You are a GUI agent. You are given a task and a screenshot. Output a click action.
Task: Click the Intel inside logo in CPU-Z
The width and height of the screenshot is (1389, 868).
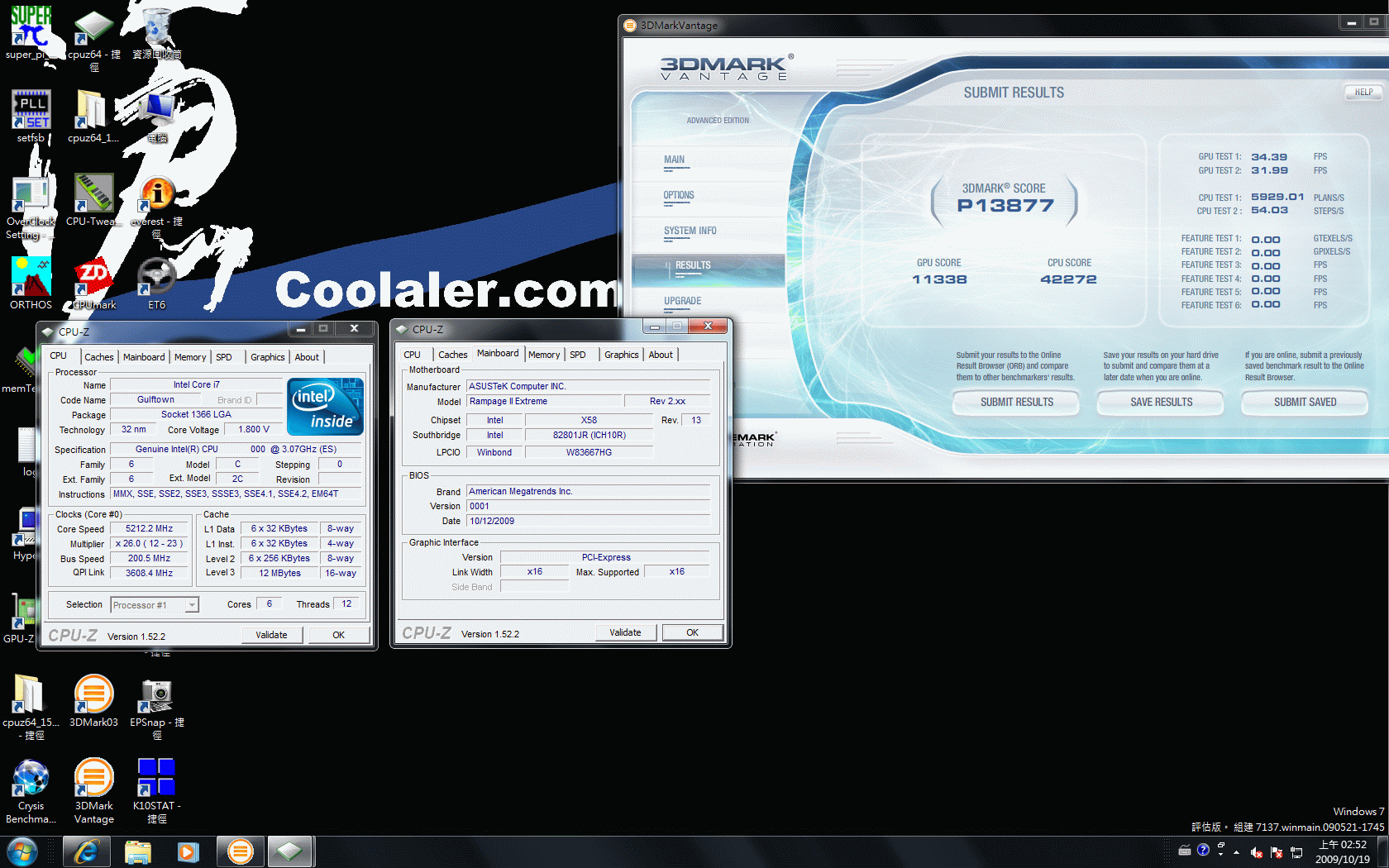(x=325, y=407)
